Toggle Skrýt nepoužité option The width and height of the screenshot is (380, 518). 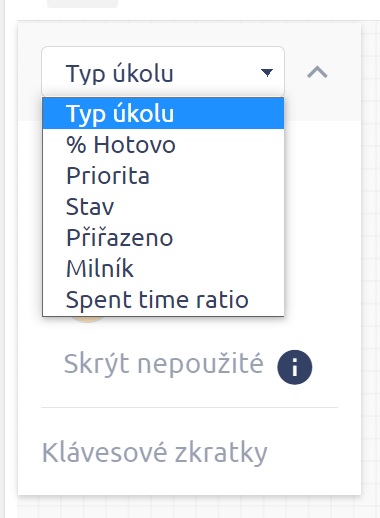click(x=164, y=364)
